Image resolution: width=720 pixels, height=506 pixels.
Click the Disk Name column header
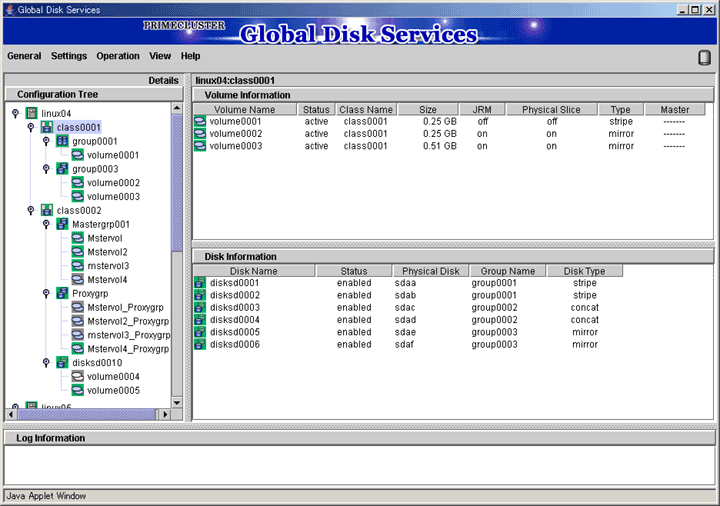(x=254, y=271)
